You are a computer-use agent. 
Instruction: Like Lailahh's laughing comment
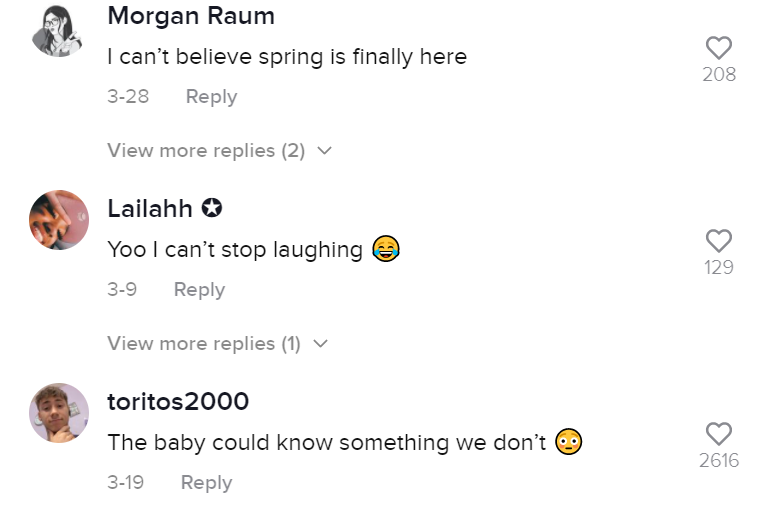(719, 240)
